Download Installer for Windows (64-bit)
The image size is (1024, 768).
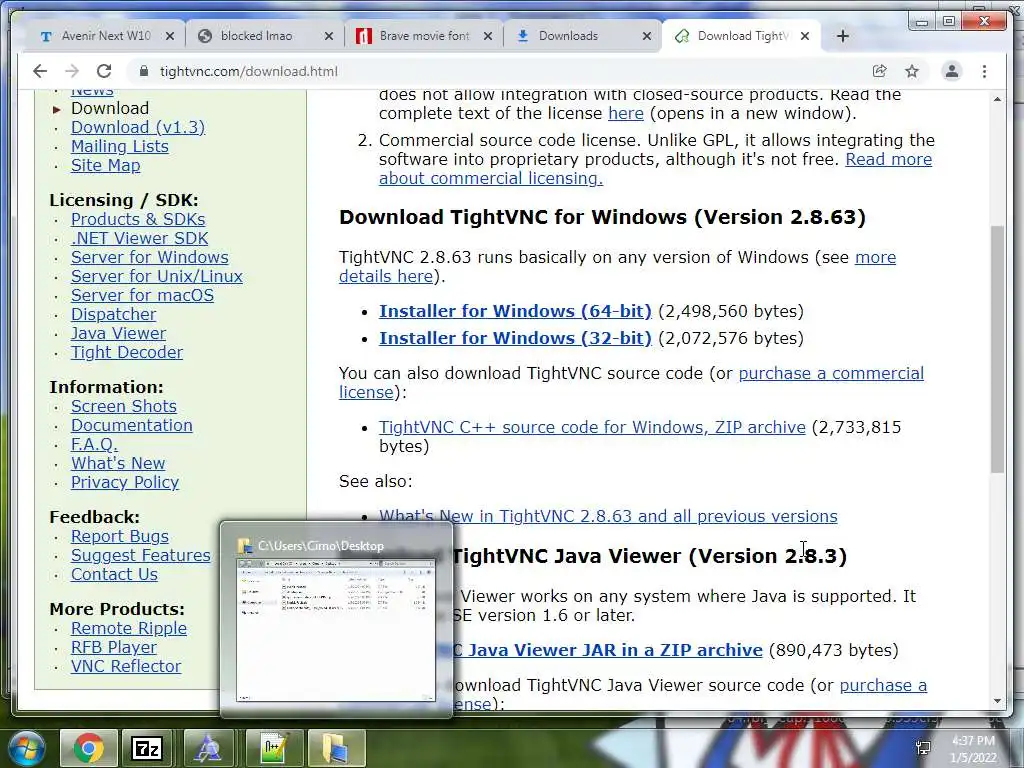coord(515,311)
